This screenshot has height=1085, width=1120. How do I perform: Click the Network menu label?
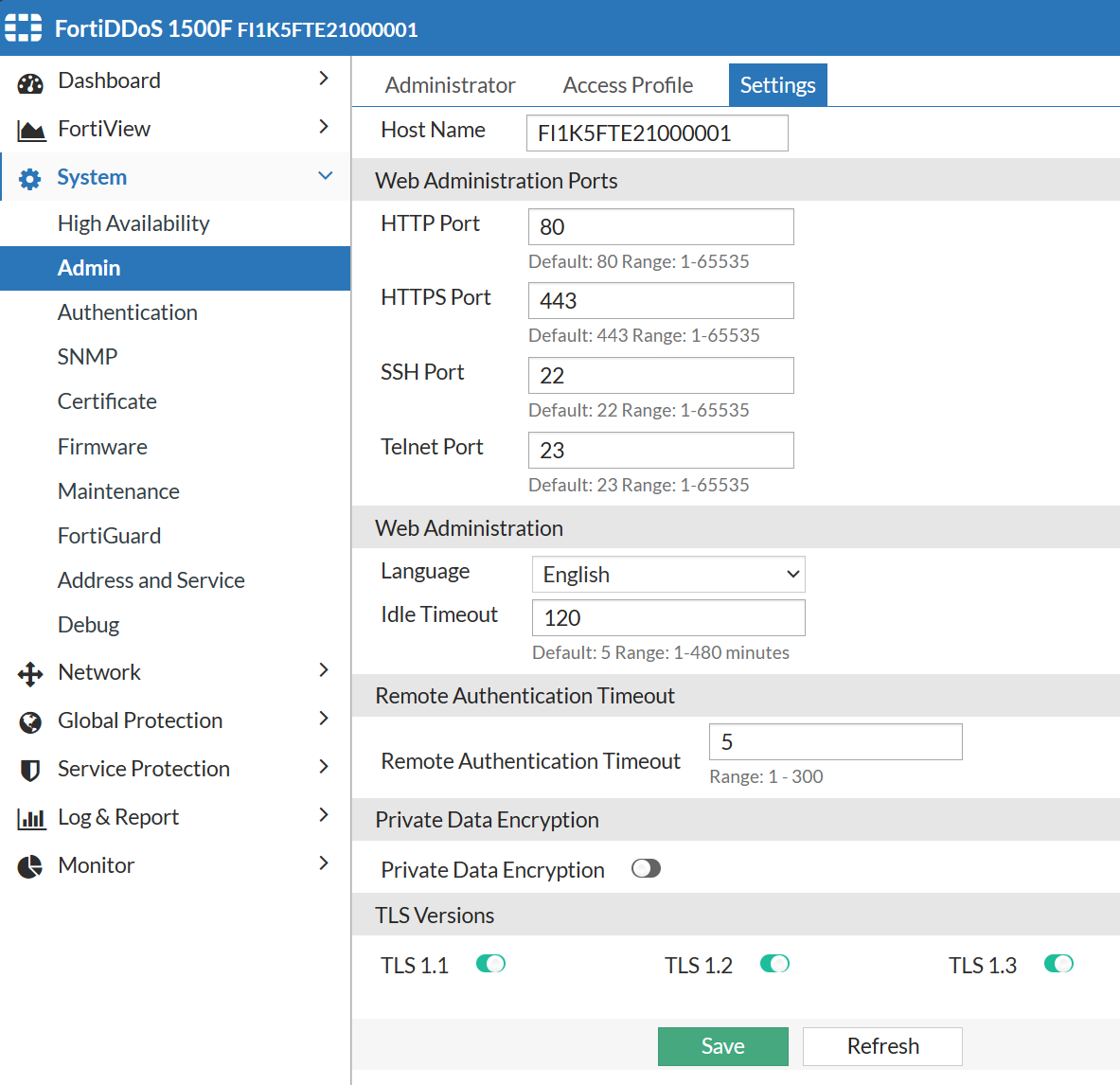(99, 672)
